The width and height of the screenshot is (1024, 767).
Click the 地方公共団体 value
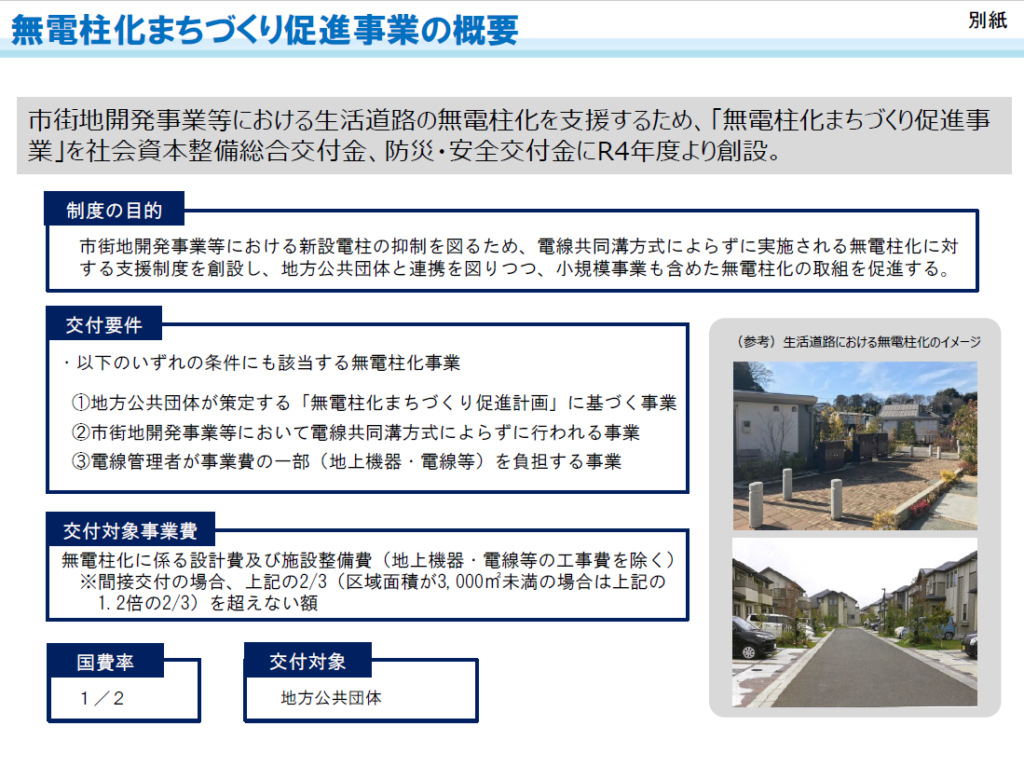[331, 698]
